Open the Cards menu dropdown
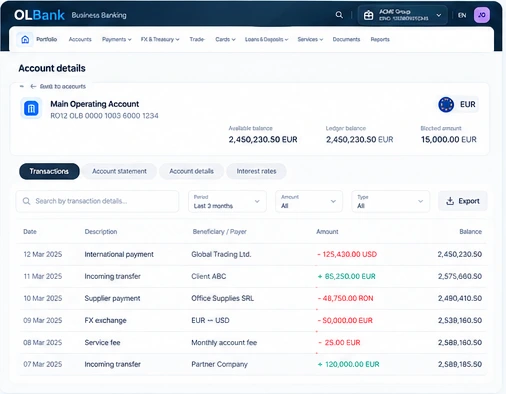Image resolution: width=506 pixels, height=394 pixels. (225, 39)
